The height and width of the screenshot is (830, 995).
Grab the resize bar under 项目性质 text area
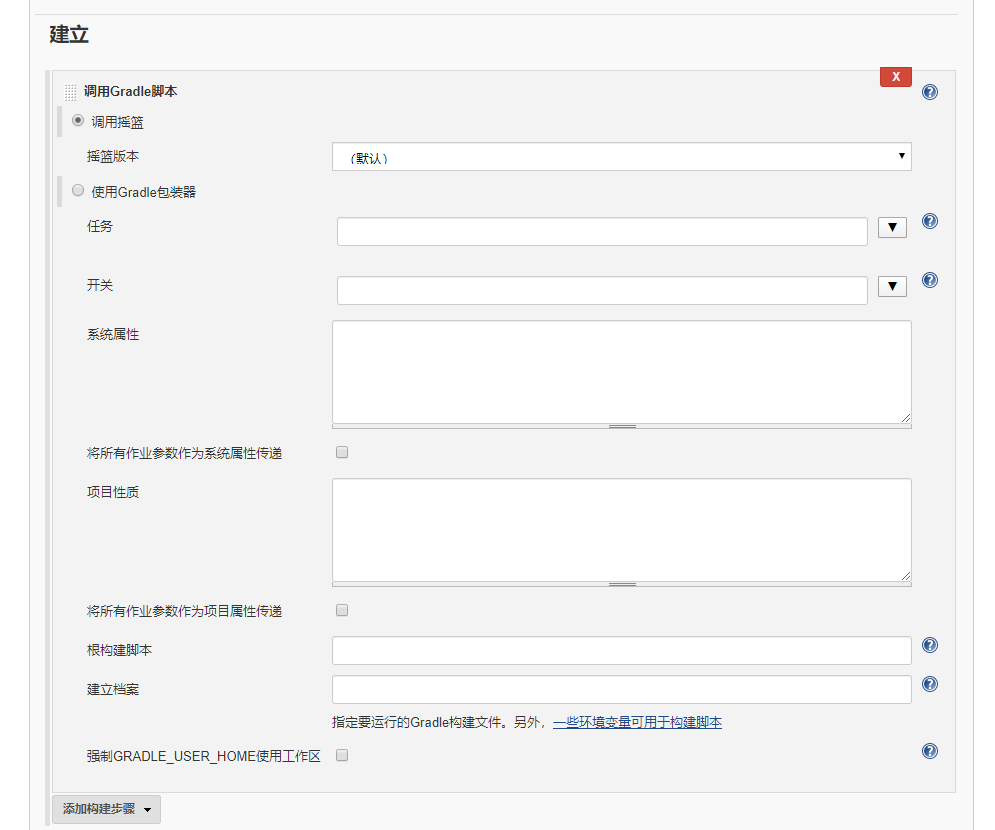621,584
